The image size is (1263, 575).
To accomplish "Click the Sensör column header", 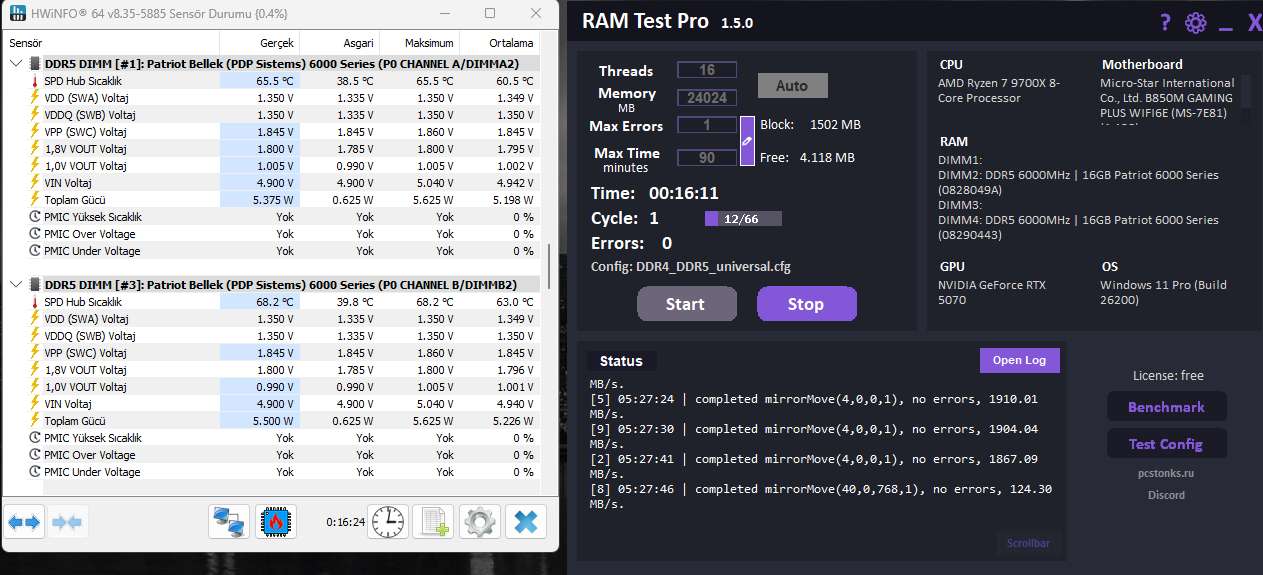I will tap(111, 43).
